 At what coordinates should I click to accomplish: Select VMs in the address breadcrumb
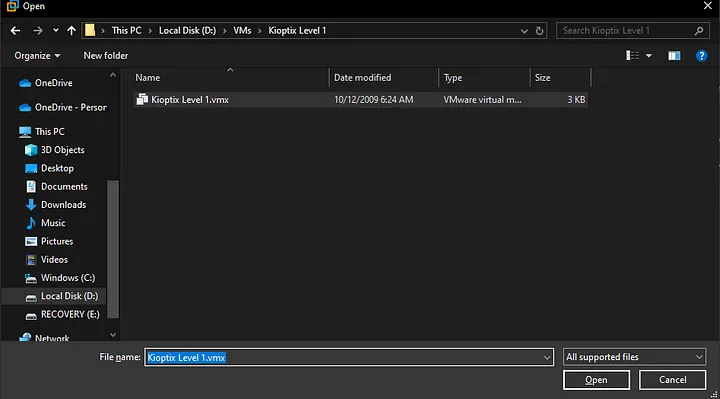(242, 31)
